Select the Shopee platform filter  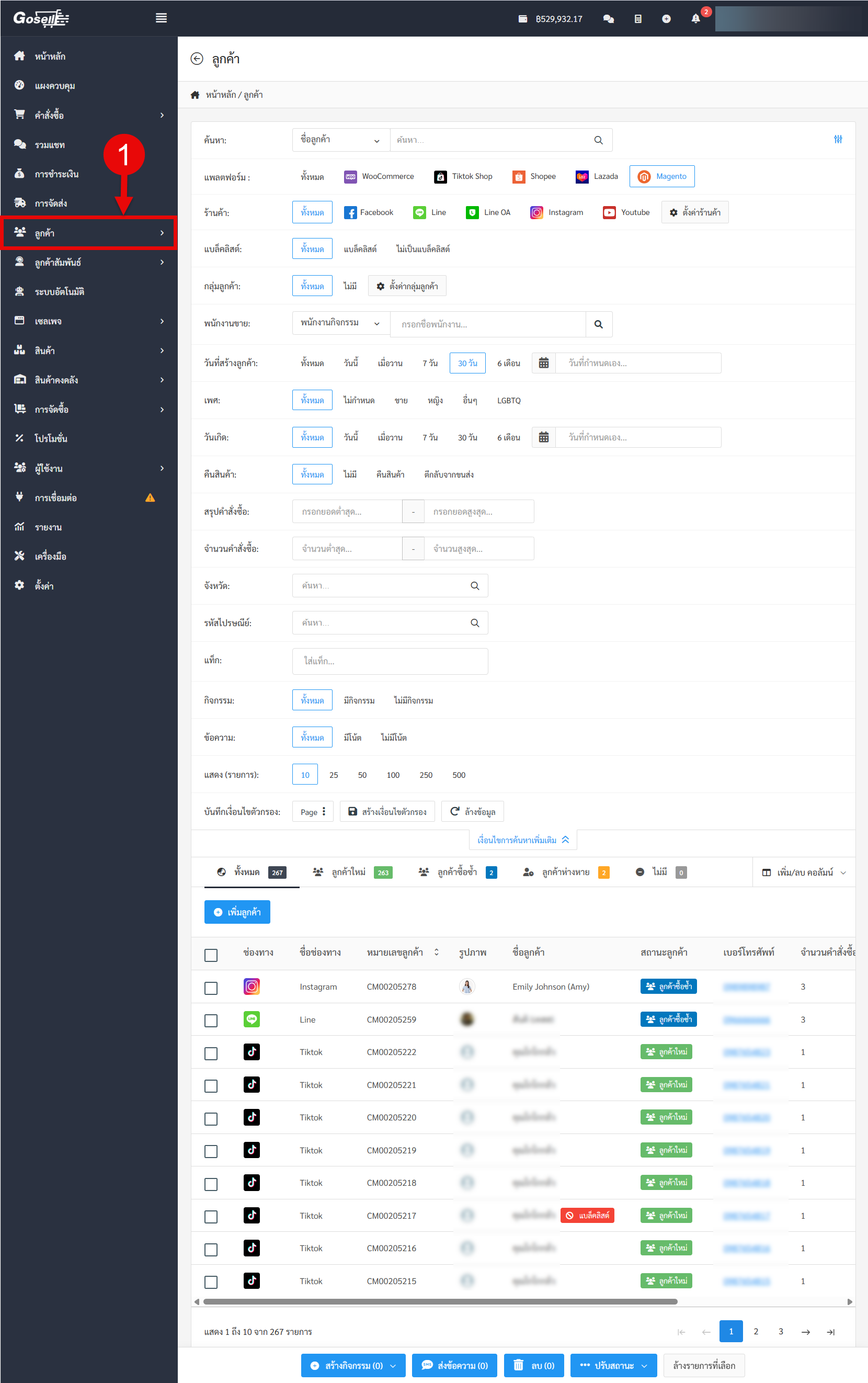tap(534, 177)
